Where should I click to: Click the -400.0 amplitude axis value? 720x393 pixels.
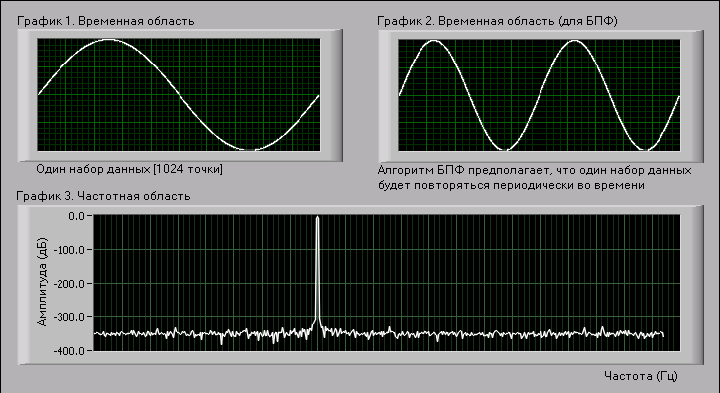(x=70, y=351)
